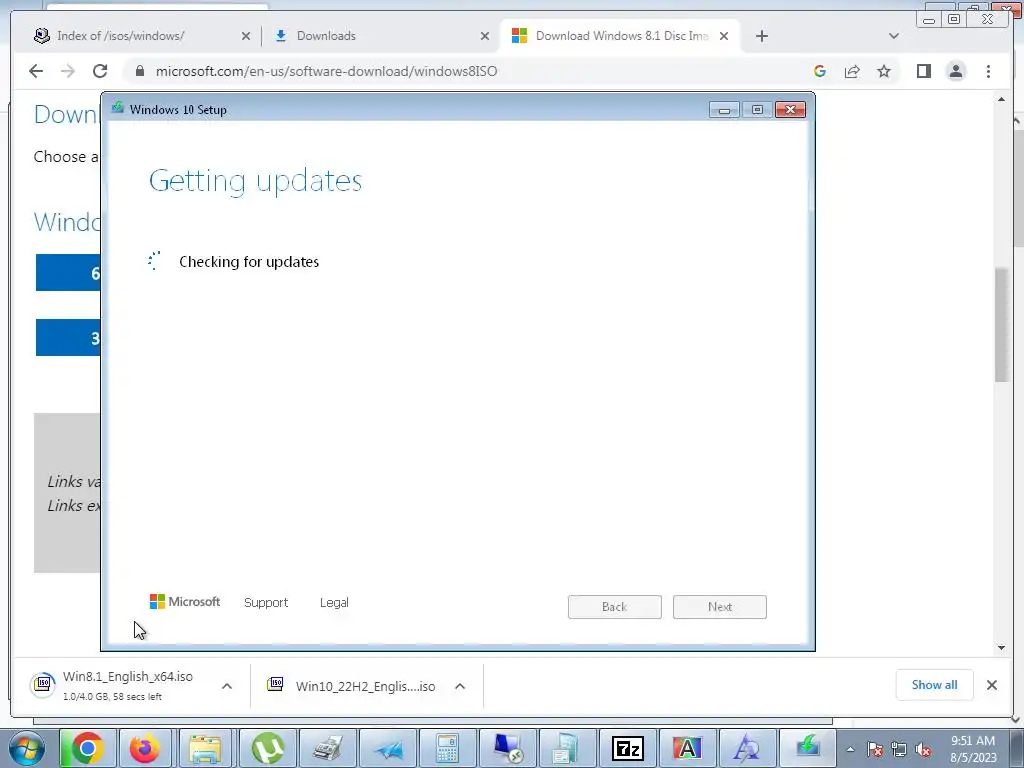Click the Next button in Windows 10 Setup
Screen dimensions: 1024x768
pos(720,607)
